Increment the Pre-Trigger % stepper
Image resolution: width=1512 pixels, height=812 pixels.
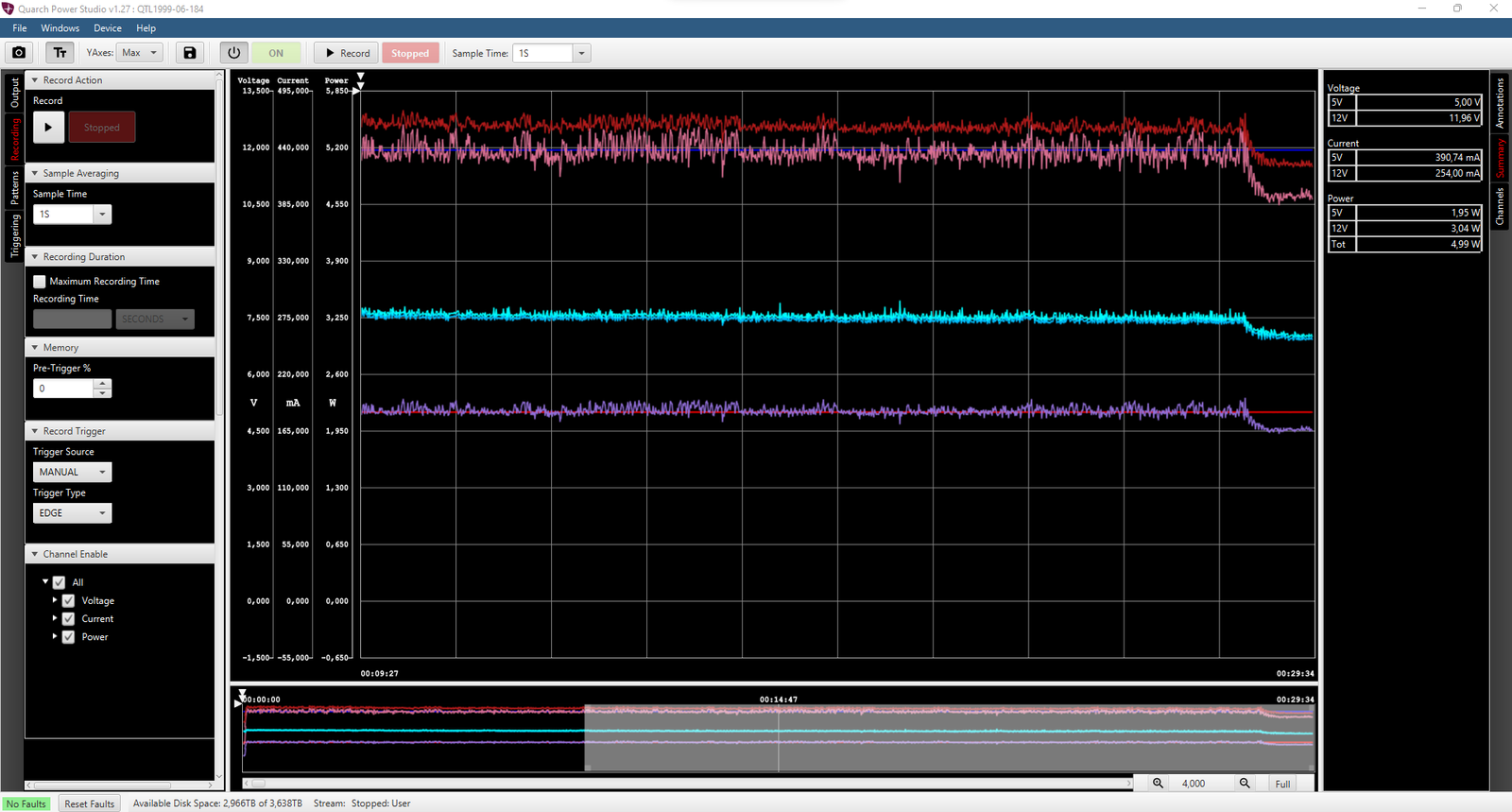102,384
